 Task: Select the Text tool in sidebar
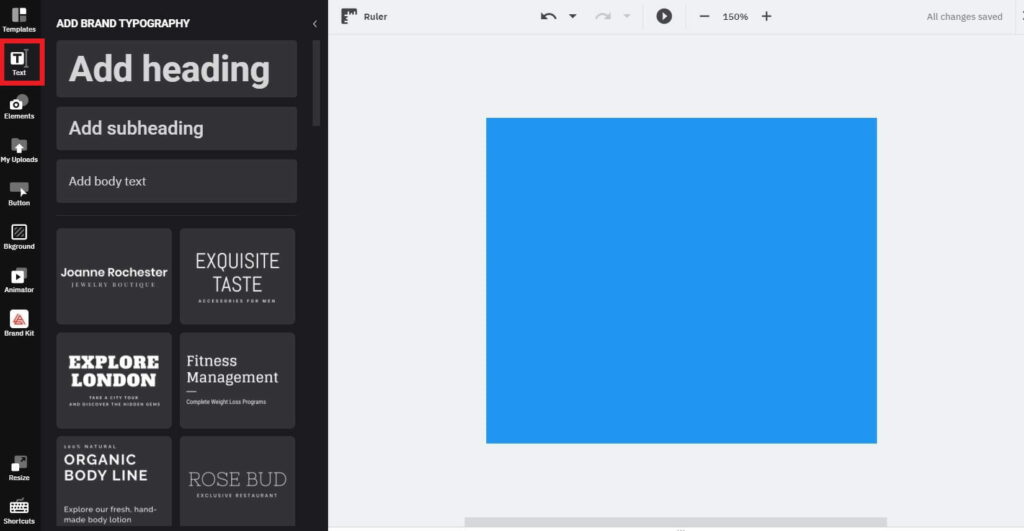[19, 62]
